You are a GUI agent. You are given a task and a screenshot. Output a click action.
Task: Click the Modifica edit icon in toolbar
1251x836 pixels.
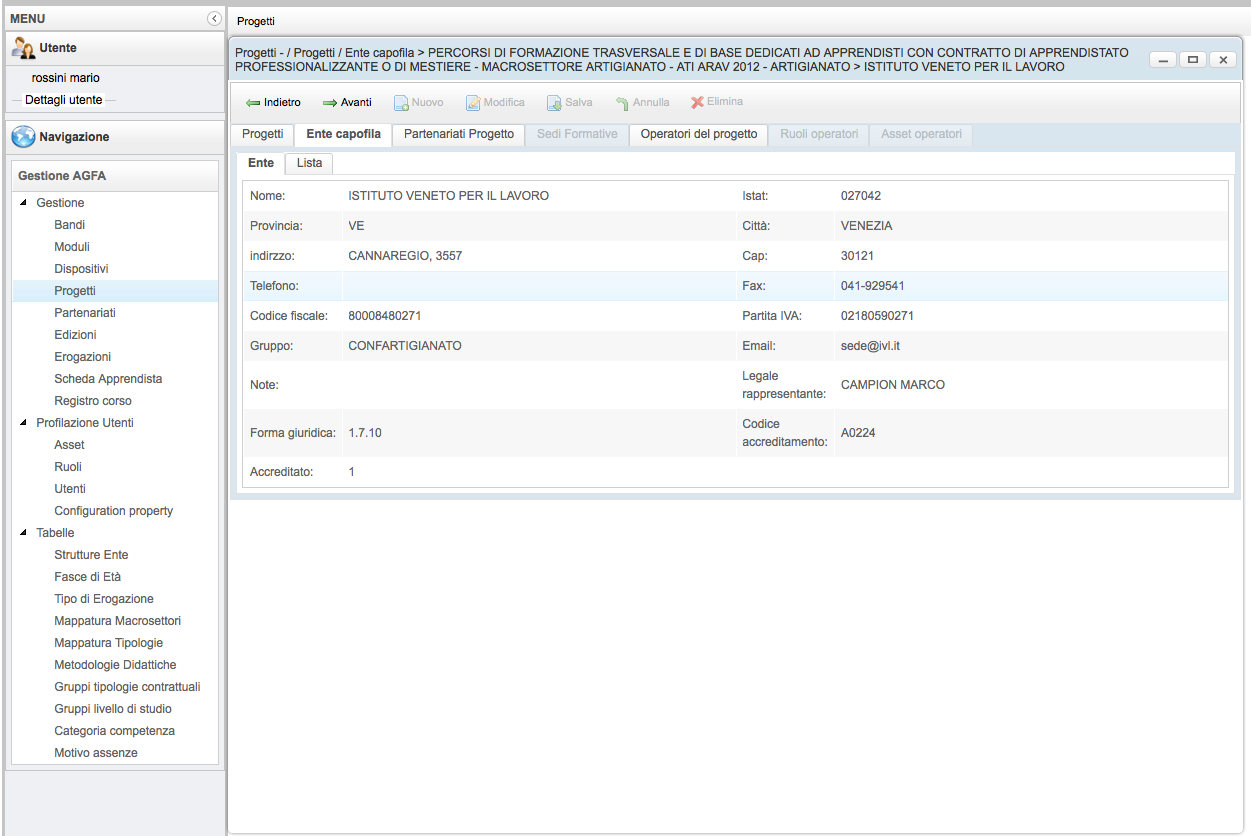(x=473, y=103)
